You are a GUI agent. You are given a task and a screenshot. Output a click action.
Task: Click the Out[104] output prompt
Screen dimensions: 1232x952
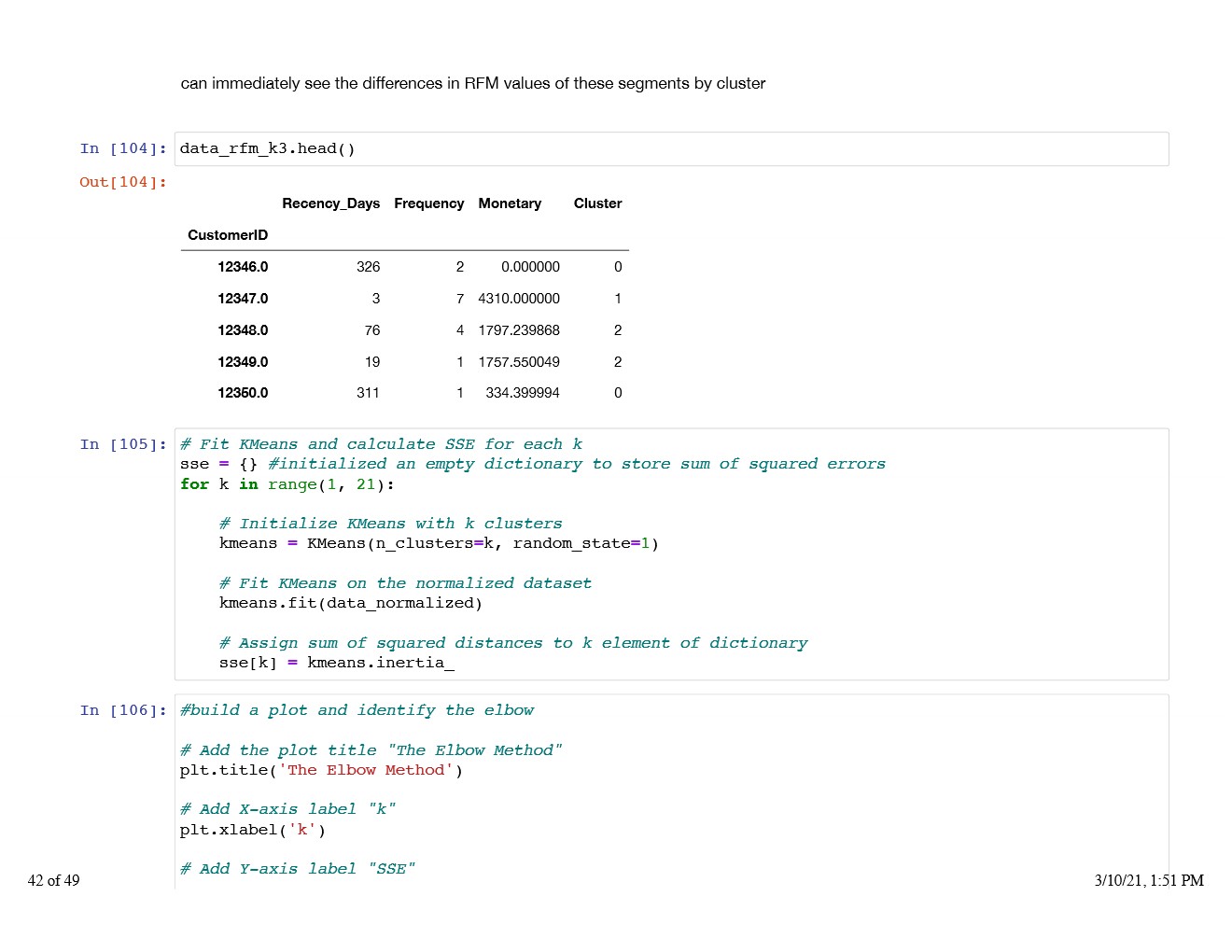pyautogui.click(x=123, y=182)
